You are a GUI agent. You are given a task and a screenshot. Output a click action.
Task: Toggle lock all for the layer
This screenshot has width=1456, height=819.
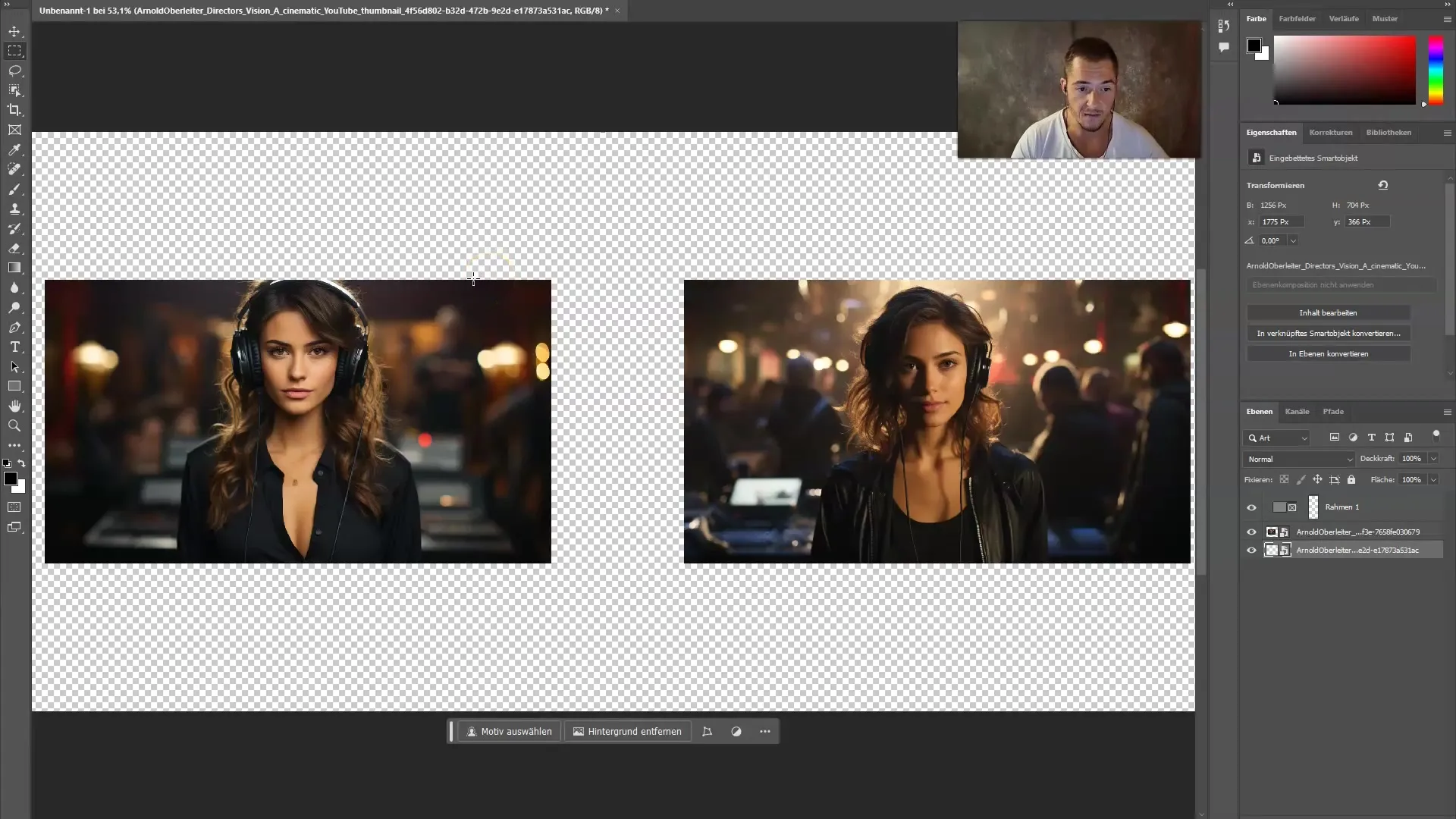(1351, 479)
